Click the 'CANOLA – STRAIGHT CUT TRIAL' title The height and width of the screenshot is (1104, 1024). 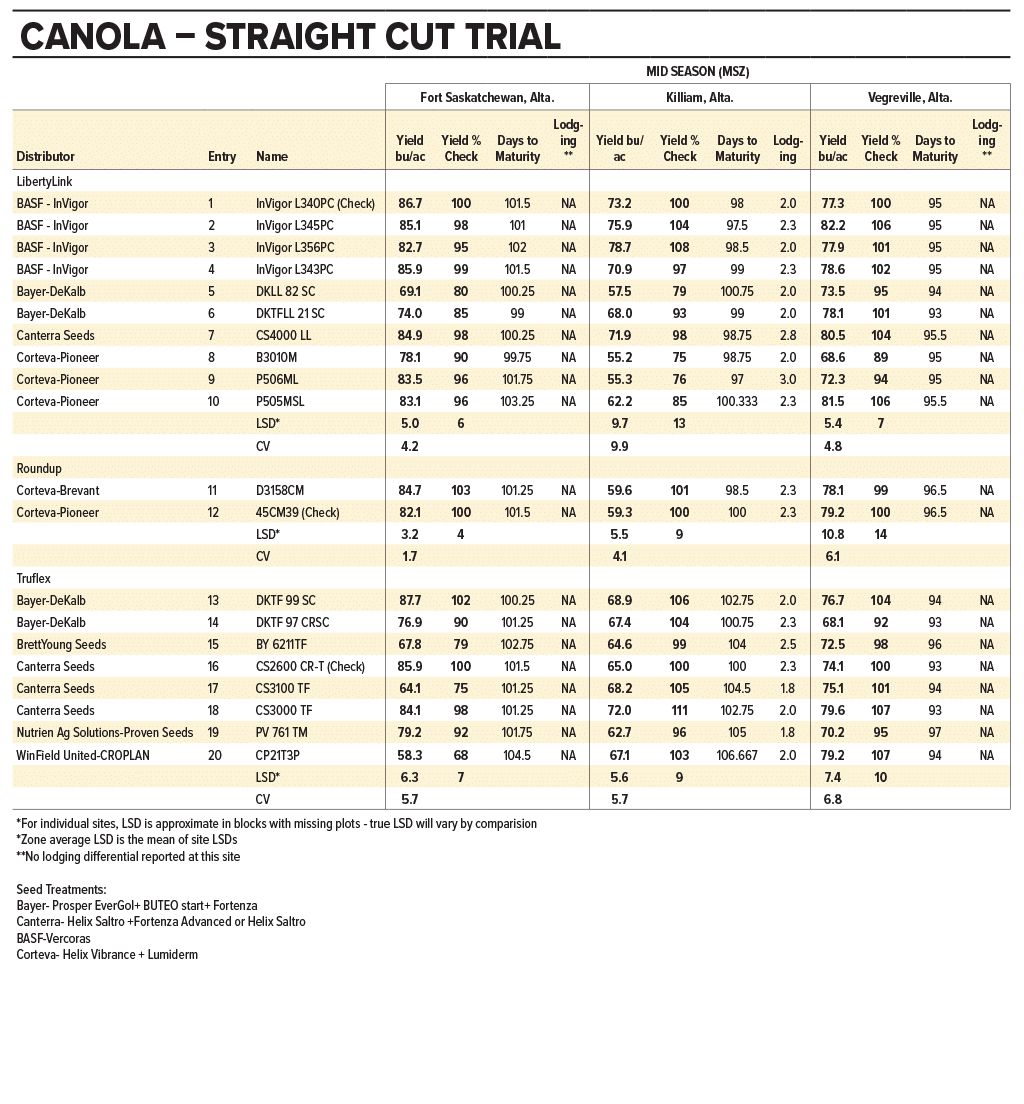tap(290, 37)
